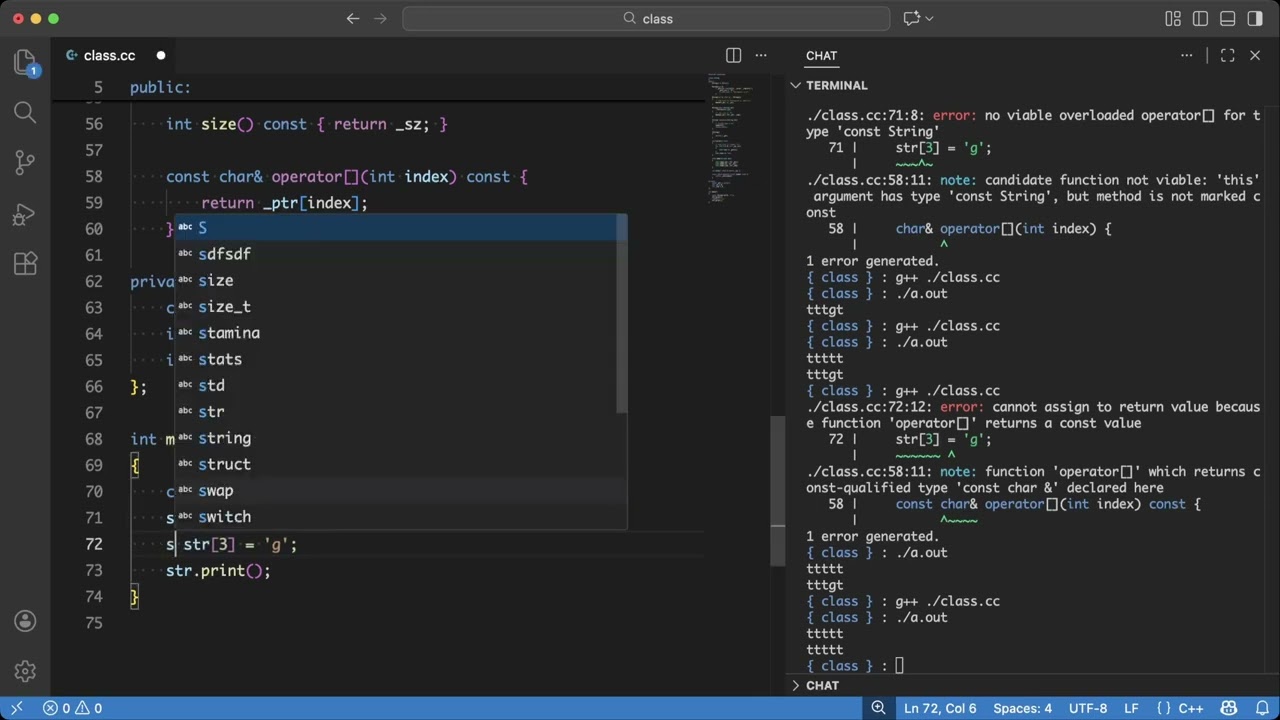Image resolution: width=1280 pixels, height=720 pixels.
Task: Change indentation via Spaces: 4
Action: pyautogui.click(x=1022, y=708)
